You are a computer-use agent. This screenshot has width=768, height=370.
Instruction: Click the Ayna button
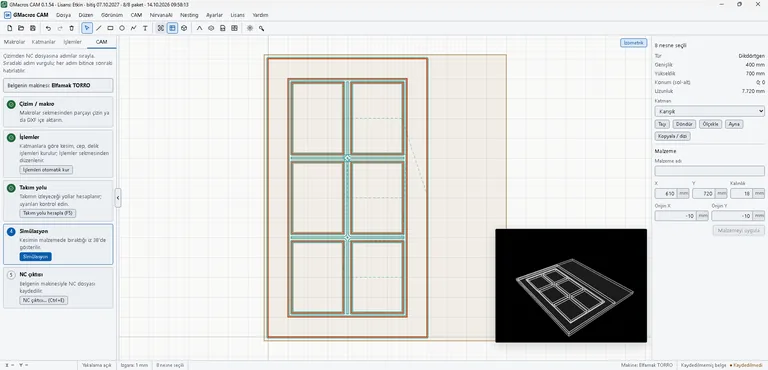734,124
